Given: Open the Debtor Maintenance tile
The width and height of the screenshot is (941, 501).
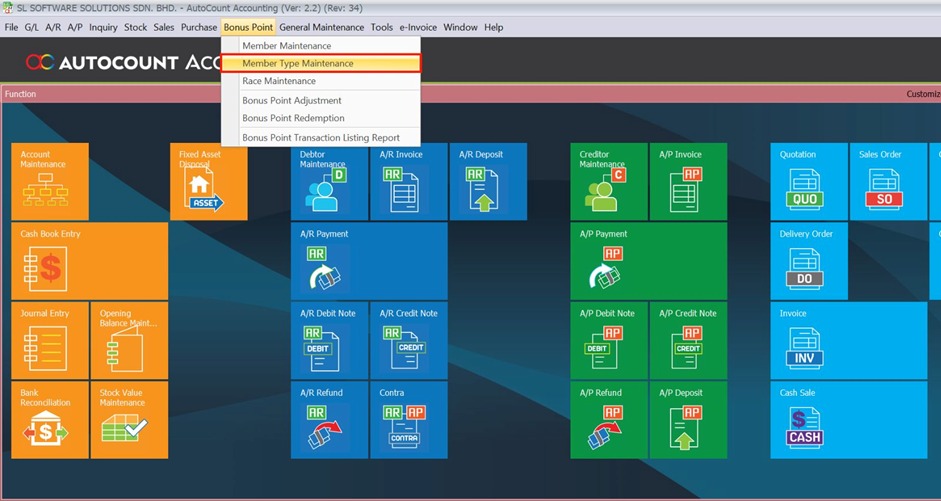Looking at the screenshot, I should coord(328,182).
